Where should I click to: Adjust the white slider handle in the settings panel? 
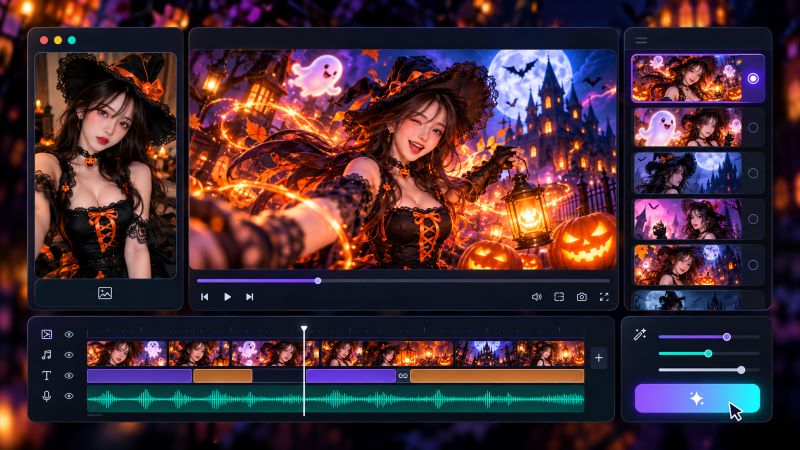pyautogui.click(x=741, y=370)
